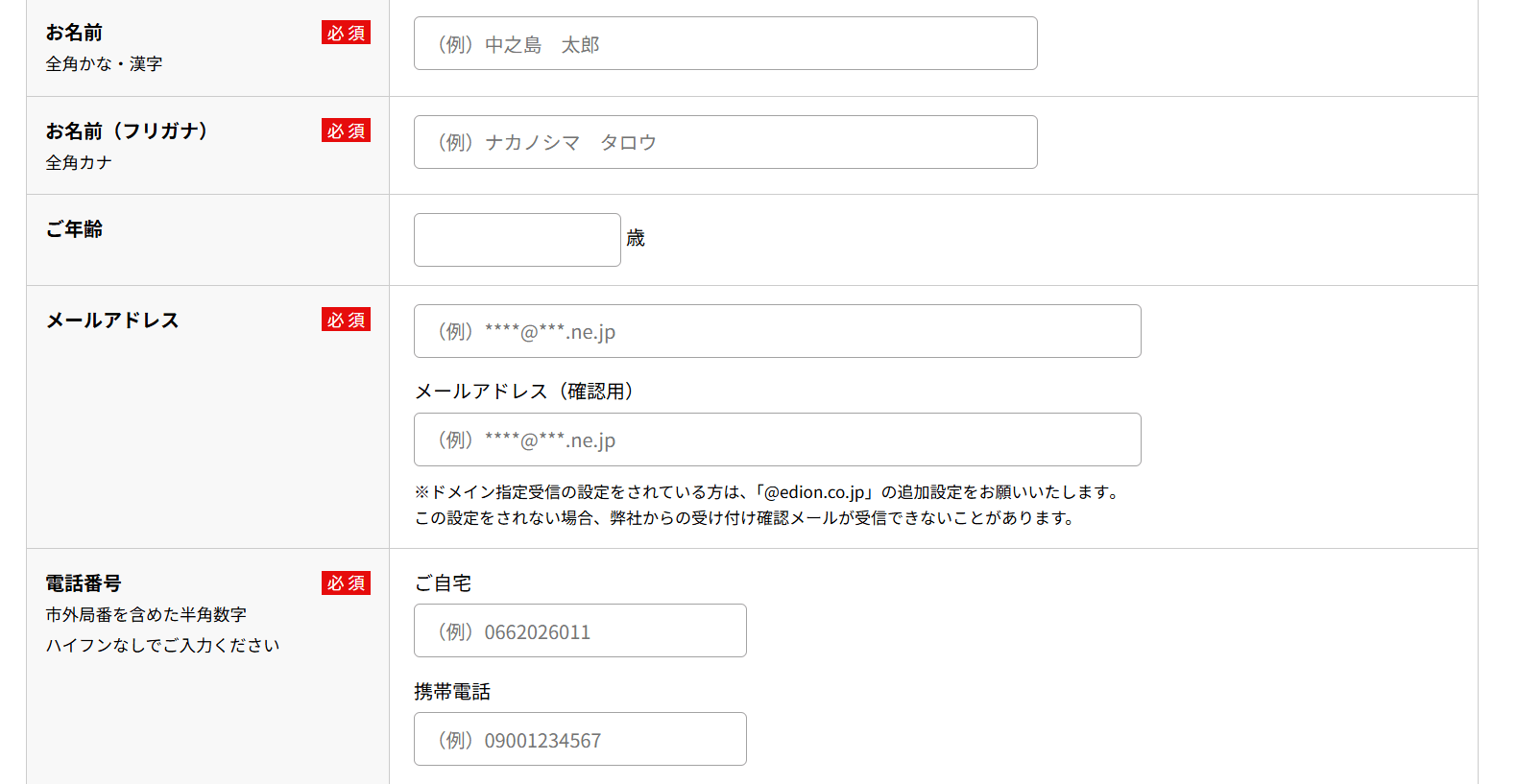
Task: Click the 全角かな・漢字 hint text
Action: (104, 64)
